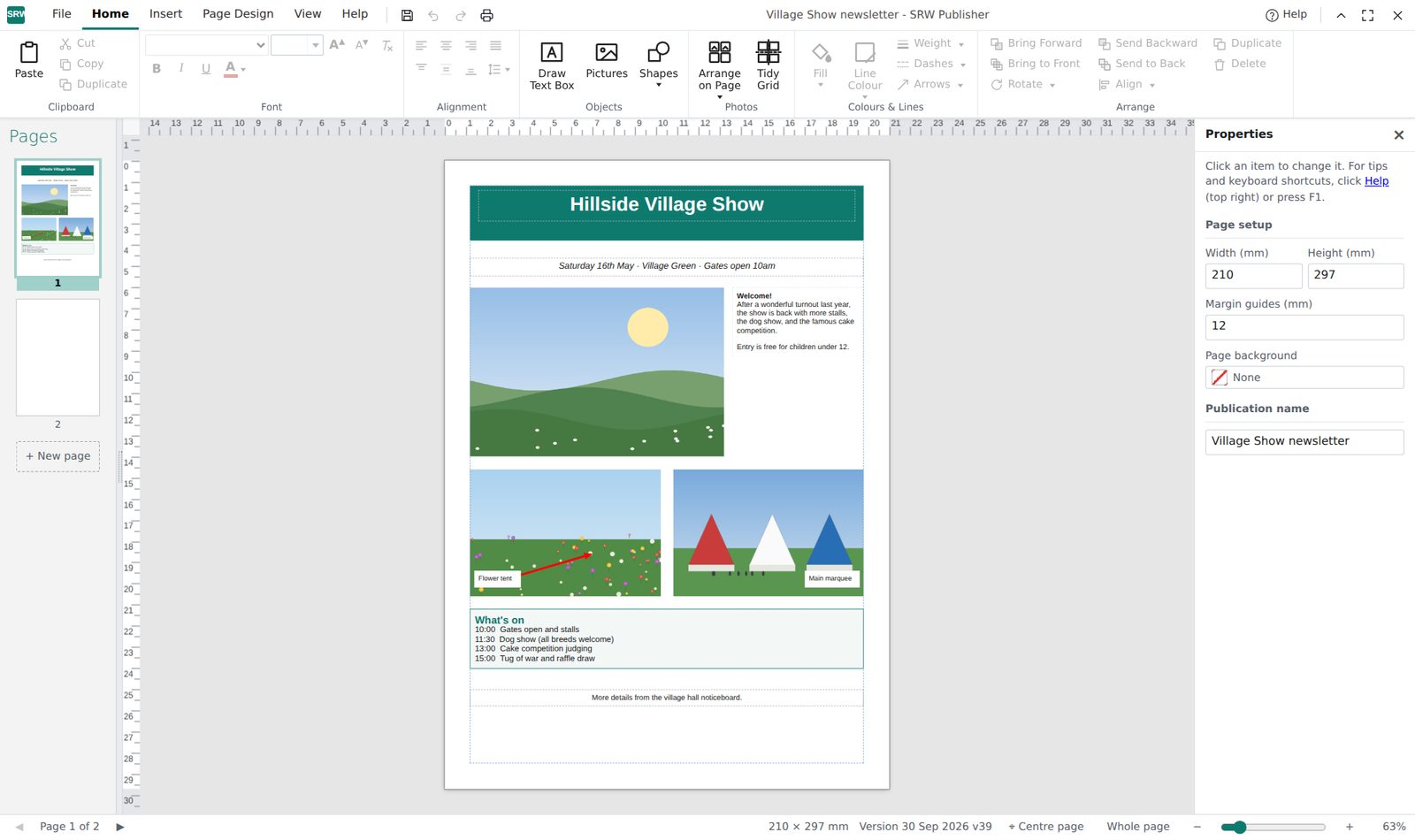Viewport: 1415px width, 840px height.
Task: Click the Cut scissors icon
Action: pos(65,43)
